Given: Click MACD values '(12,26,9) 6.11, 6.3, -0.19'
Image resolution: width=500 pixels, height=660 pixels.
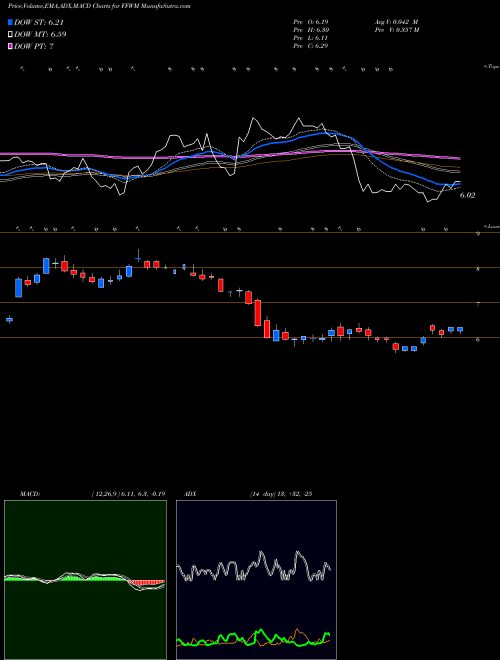Looking at the screenshot, I should coord(128,494).
